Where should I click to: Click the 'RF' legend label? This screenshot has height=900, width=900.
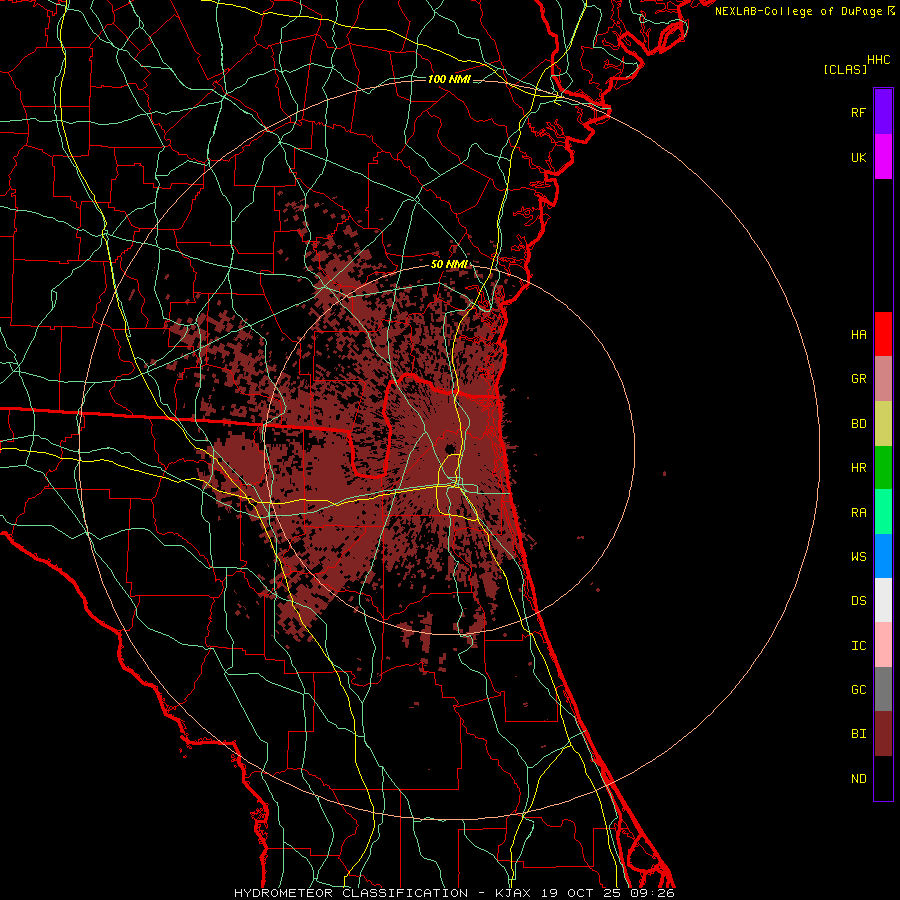click(858, 112)
